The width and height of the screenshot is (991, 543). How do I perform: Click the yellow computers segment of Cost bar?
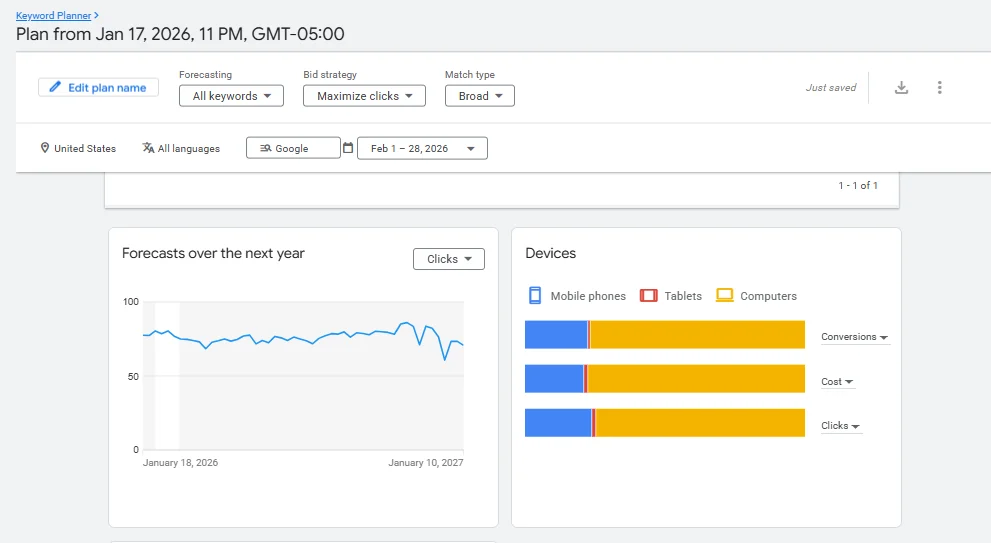(x=696, y=379)
